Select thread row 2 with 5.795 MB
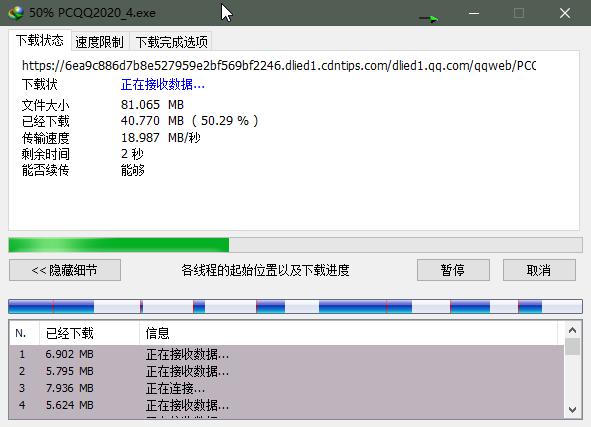The height and width of the screenshot is (427, 591). [286, 371]
